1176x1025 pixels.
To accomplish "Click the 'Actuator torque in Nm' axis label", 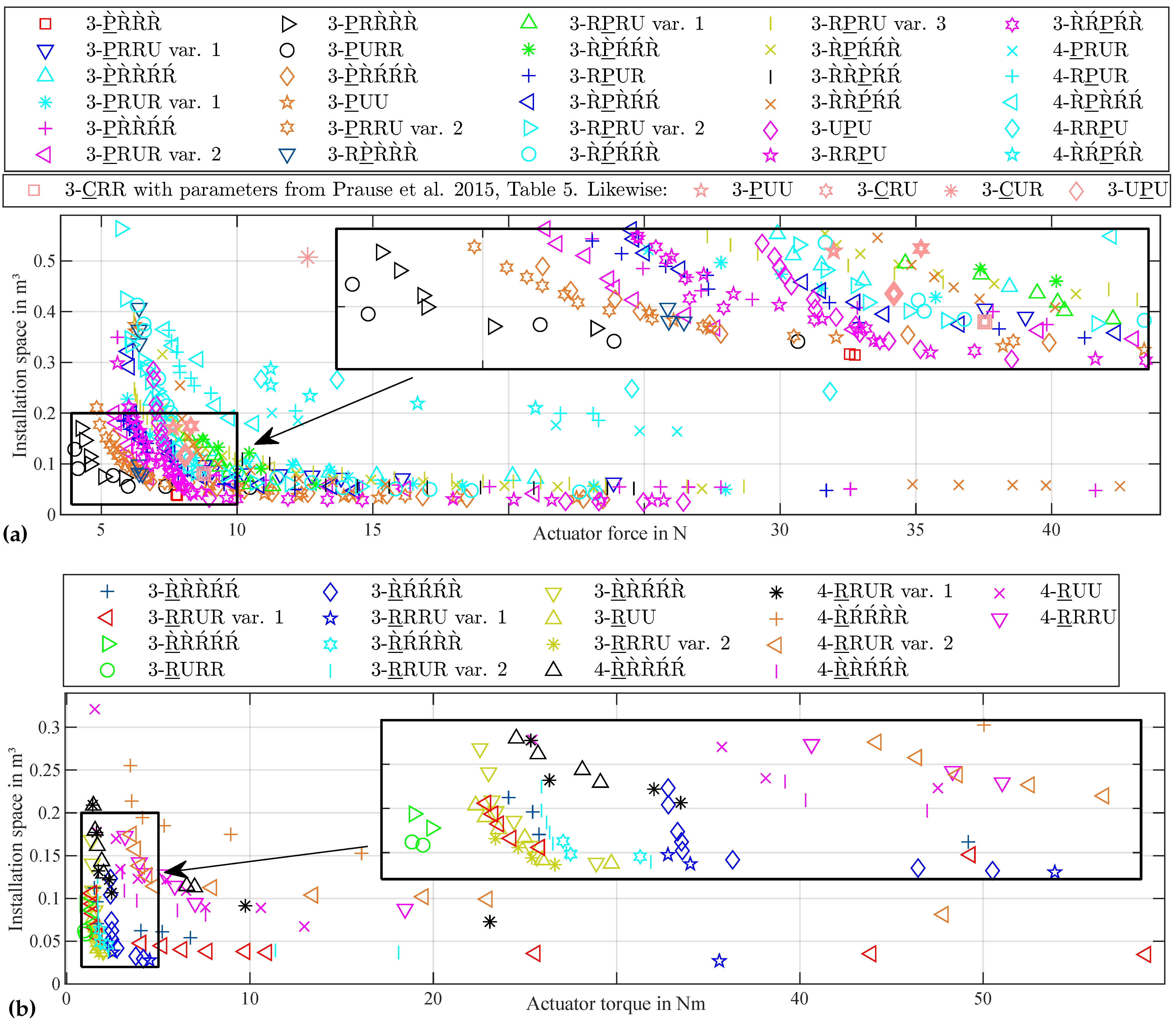I will (x=615, y=1004).
